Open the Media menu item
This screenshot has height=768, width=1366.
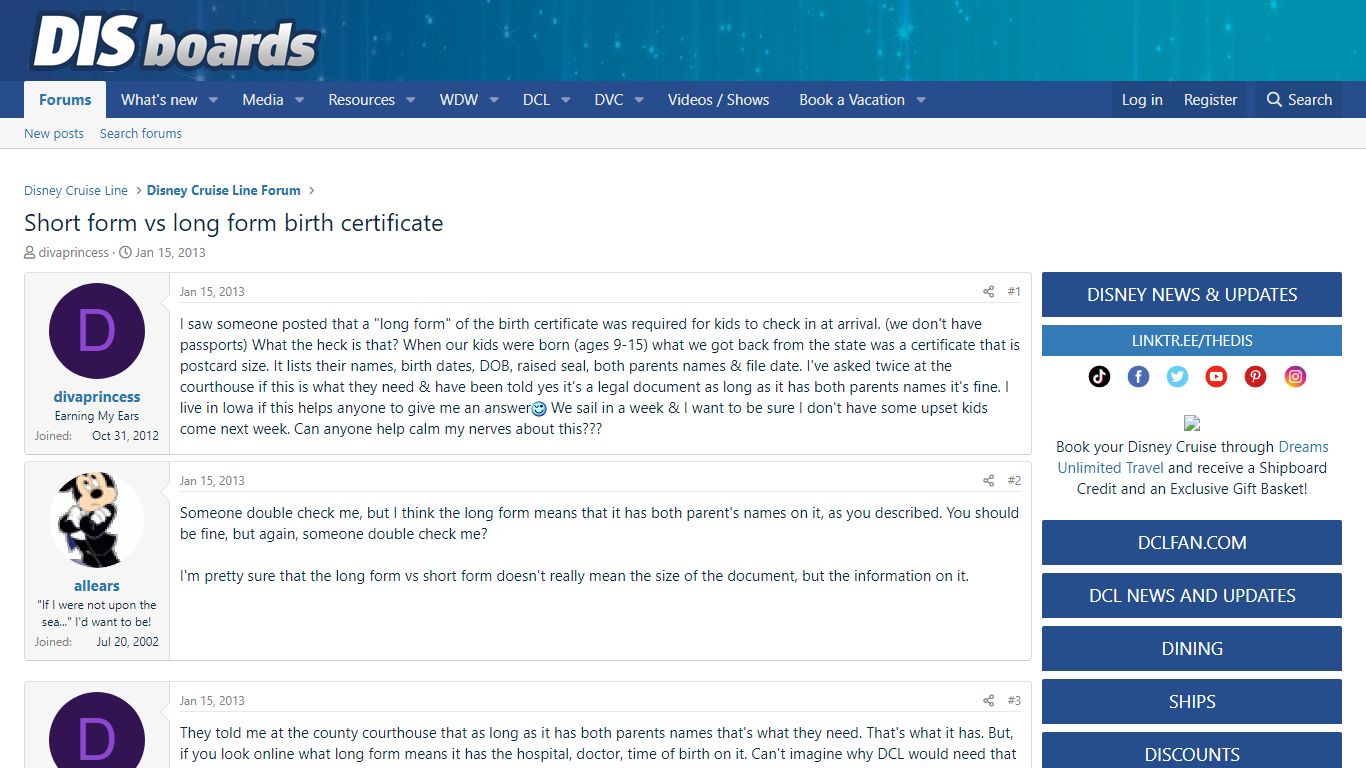click(263, 100)
